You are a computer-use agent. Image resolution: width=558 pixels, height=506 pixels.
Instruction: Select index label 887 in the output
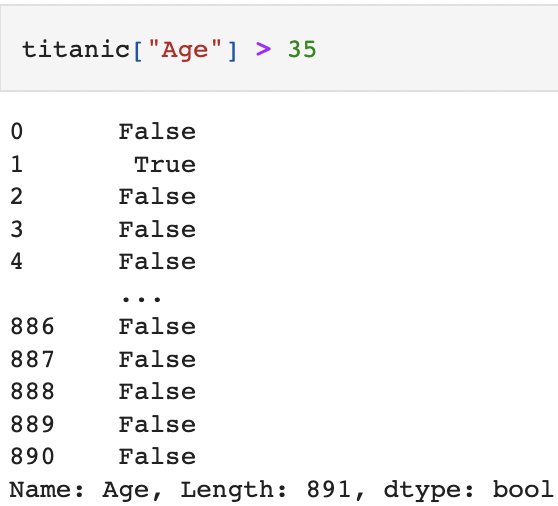click(x=32, y=359)
